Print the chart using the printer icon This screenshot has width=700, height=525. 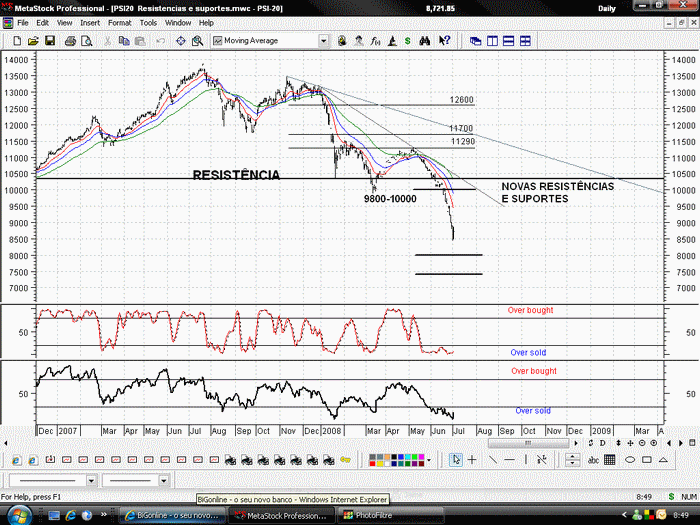[71, 41]
